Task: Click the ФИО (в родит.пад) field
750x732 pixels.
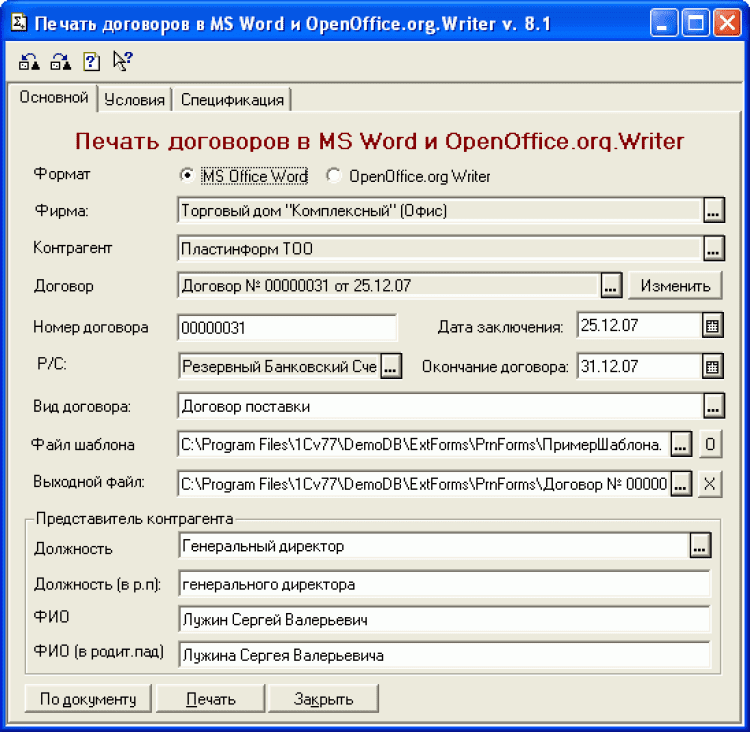Action: [444, 655]
